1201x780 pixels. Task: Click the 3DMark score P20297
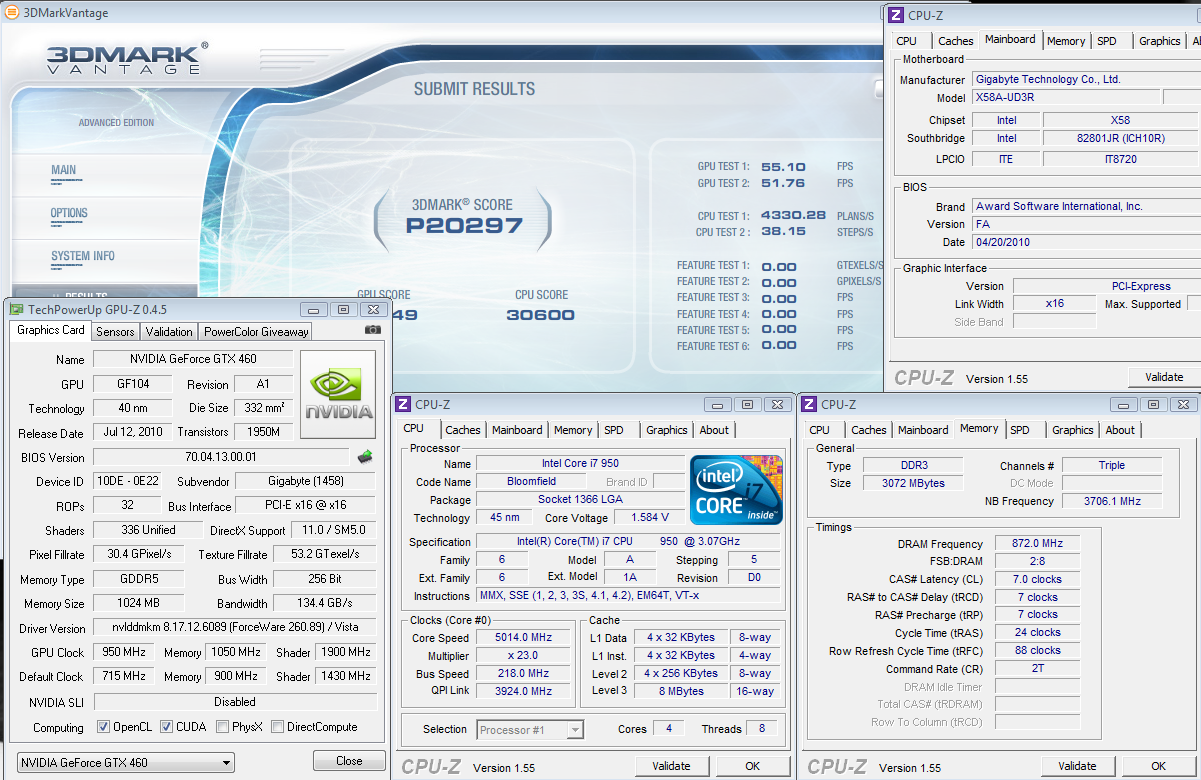(x=464, y=226)
